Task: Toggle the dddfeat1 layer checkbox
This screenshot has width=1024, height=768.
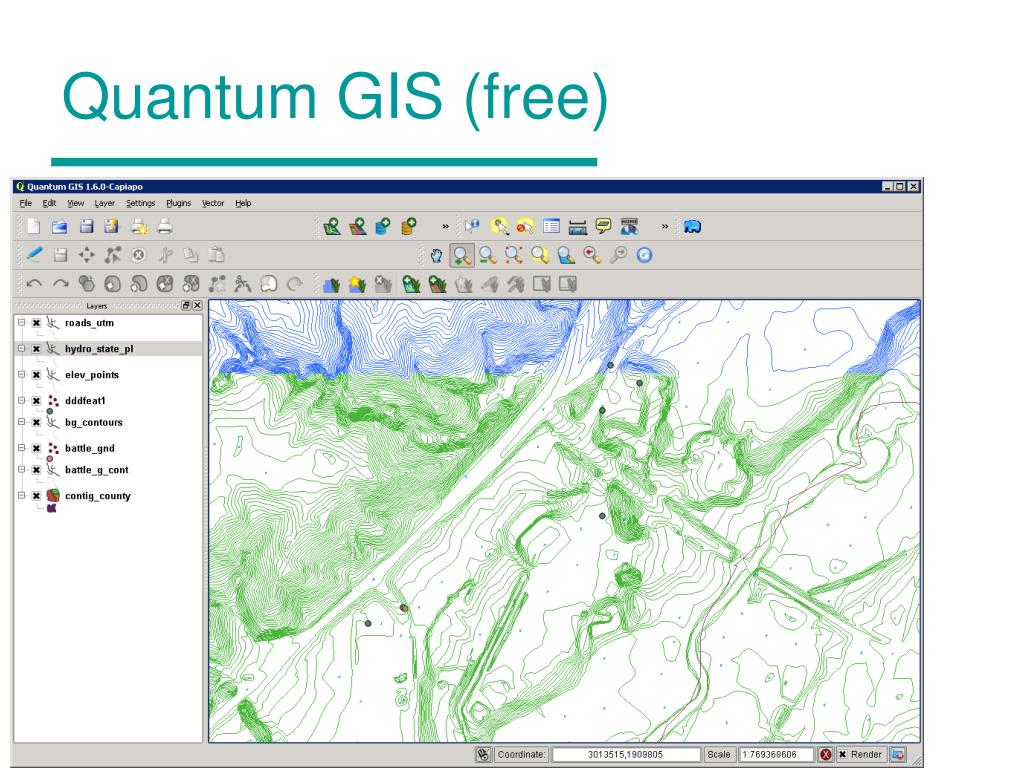Action: pos(37,401)
